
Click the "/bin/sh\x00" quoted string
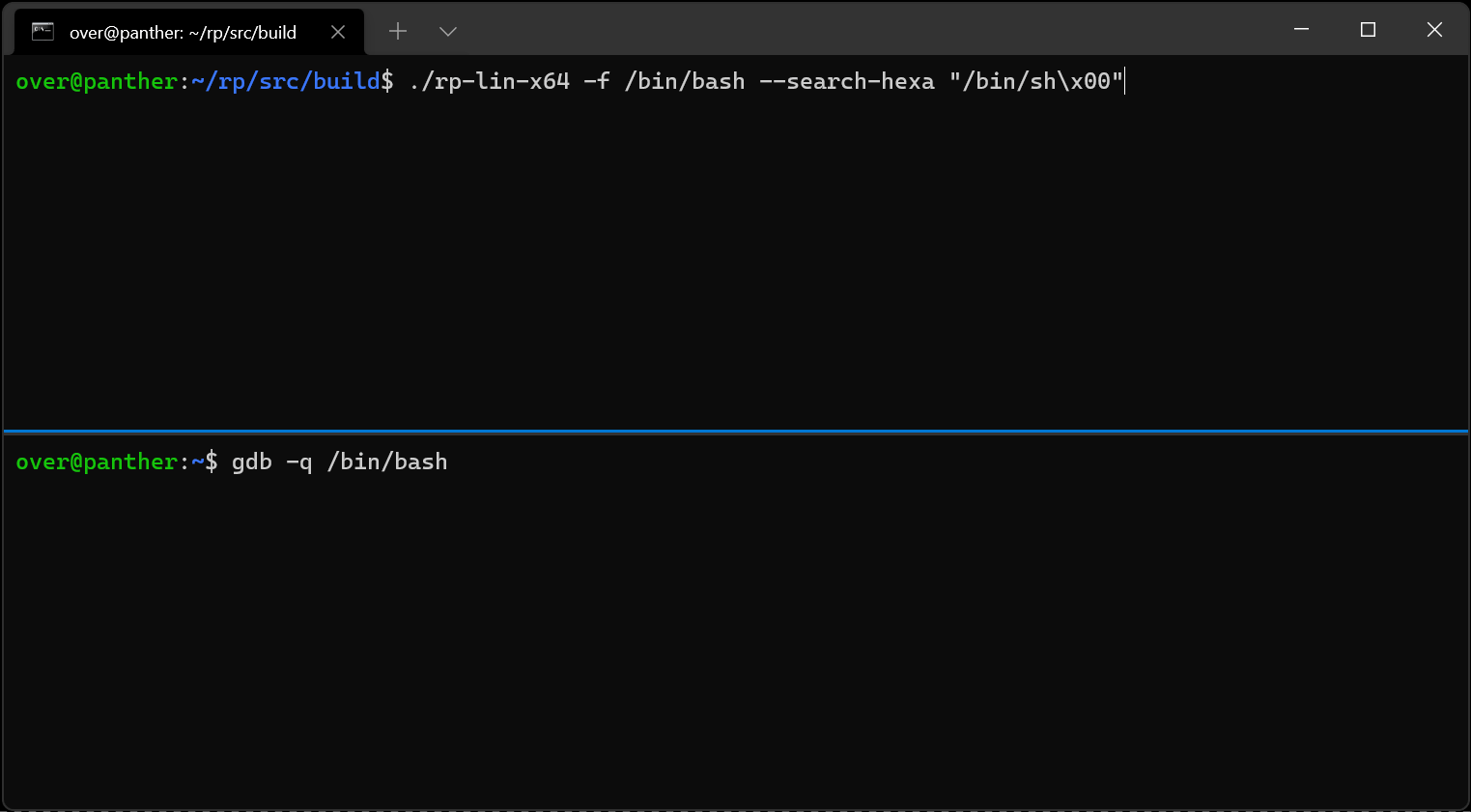coord(1035,81)
